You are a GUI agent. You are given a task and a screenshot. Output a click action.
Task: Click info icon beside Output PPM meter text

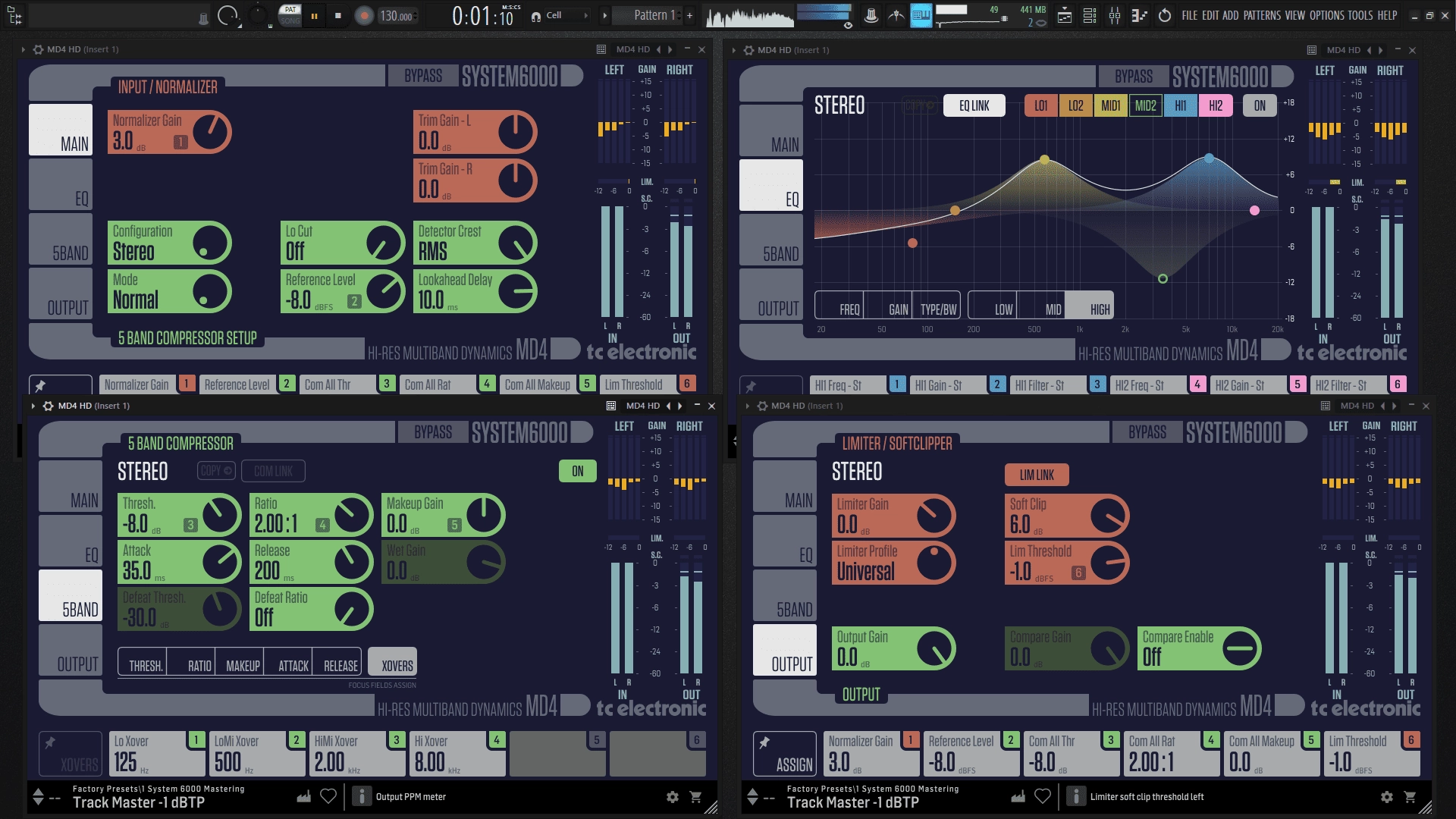(x=362, y=796)
